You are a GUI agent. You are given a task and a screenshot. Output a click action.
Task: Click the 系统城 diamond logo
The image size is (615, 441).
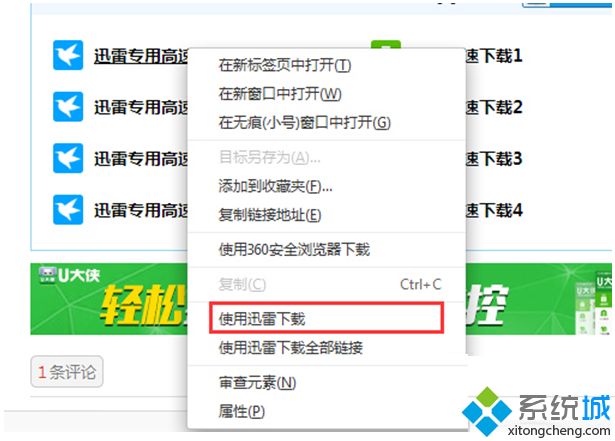click(487, 411)
